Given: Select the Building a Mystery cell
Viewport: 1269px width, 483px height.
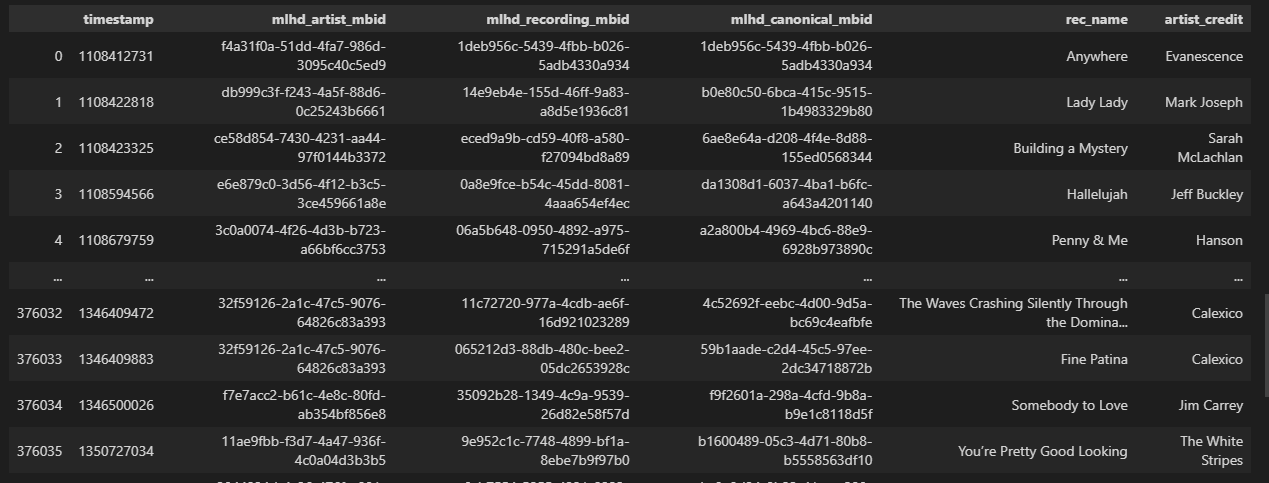Looking at the screenshot, I should [1070, 148].
